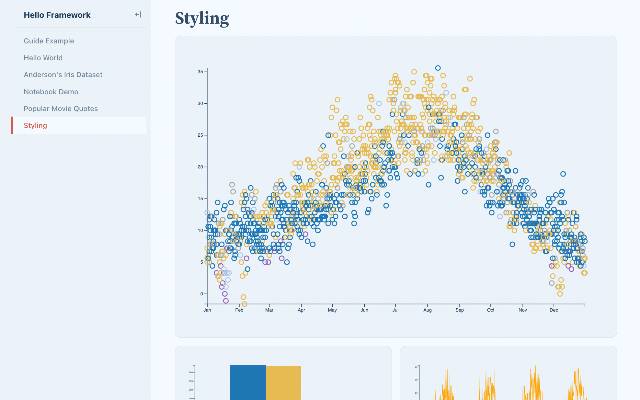
Task: Click the orange area chart card
Action: click(508, 375)
